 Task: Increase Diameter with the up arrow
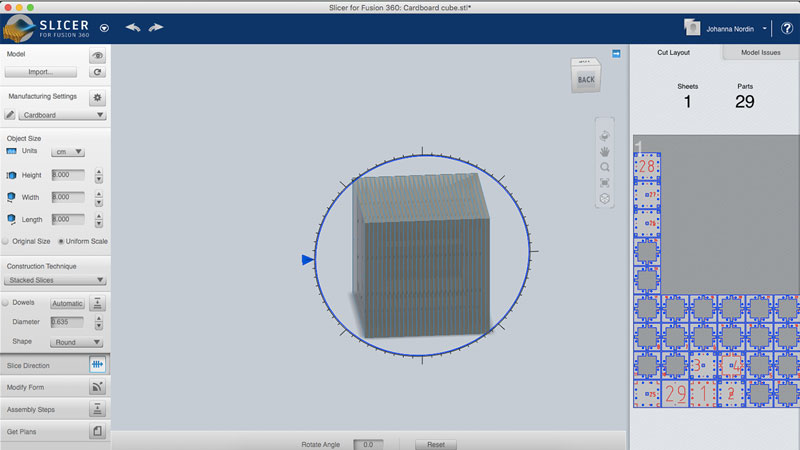[x=99, y=319]
